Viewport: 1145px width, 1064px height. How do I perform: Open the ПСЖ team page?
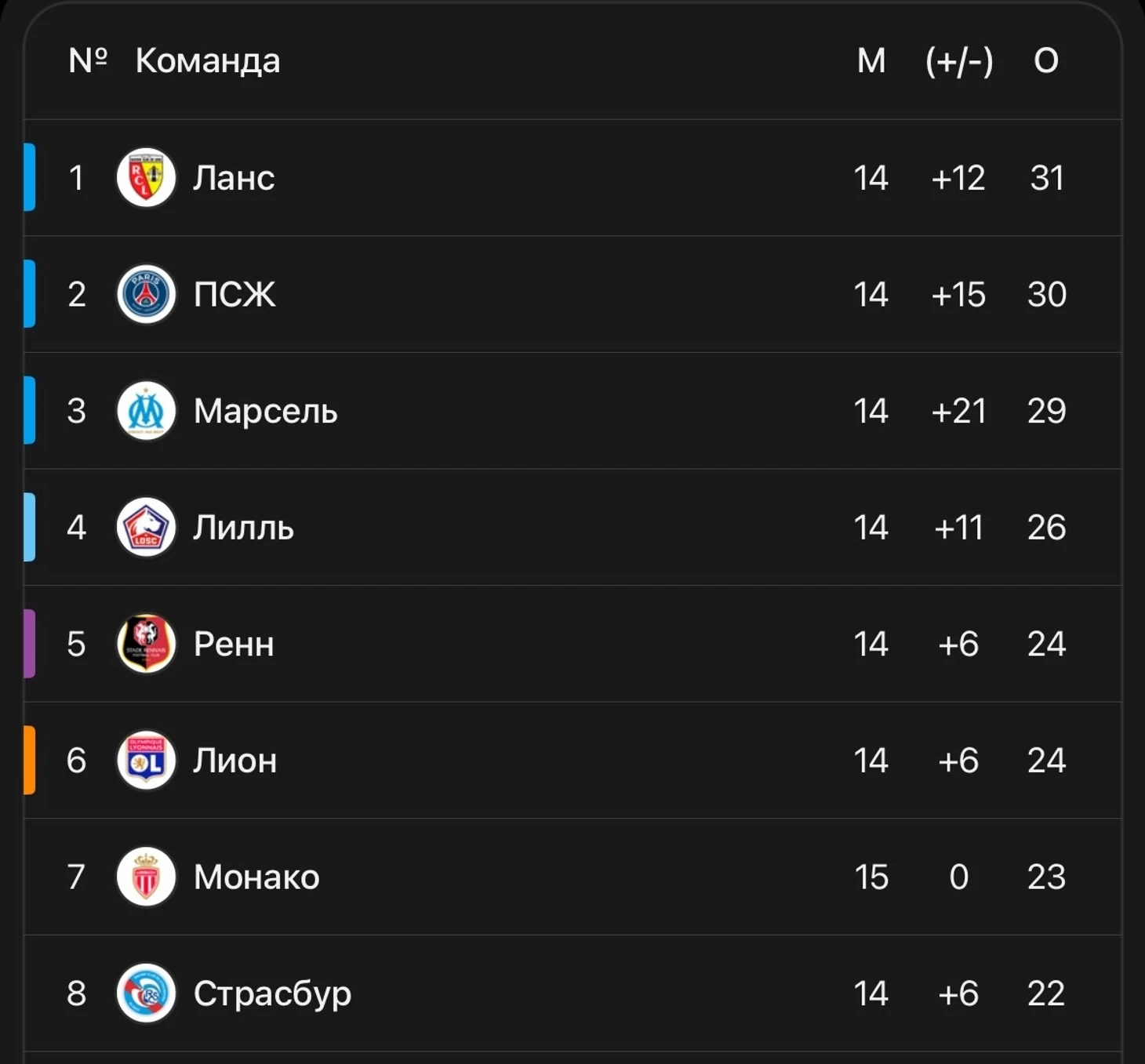[x=234, y=294]
